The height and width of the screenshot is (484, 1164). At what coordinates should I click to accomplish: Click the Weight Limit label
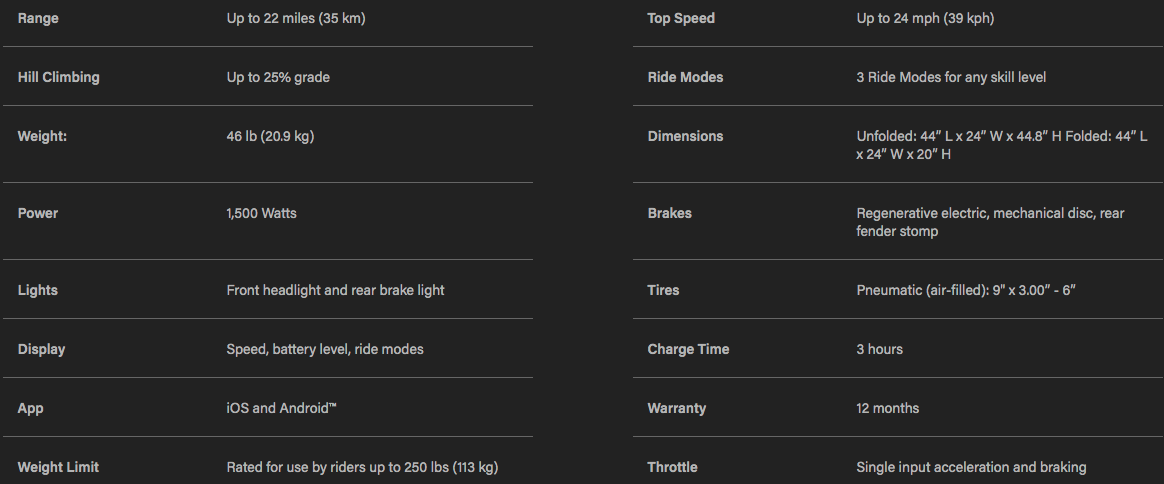(x=58, y=468)
